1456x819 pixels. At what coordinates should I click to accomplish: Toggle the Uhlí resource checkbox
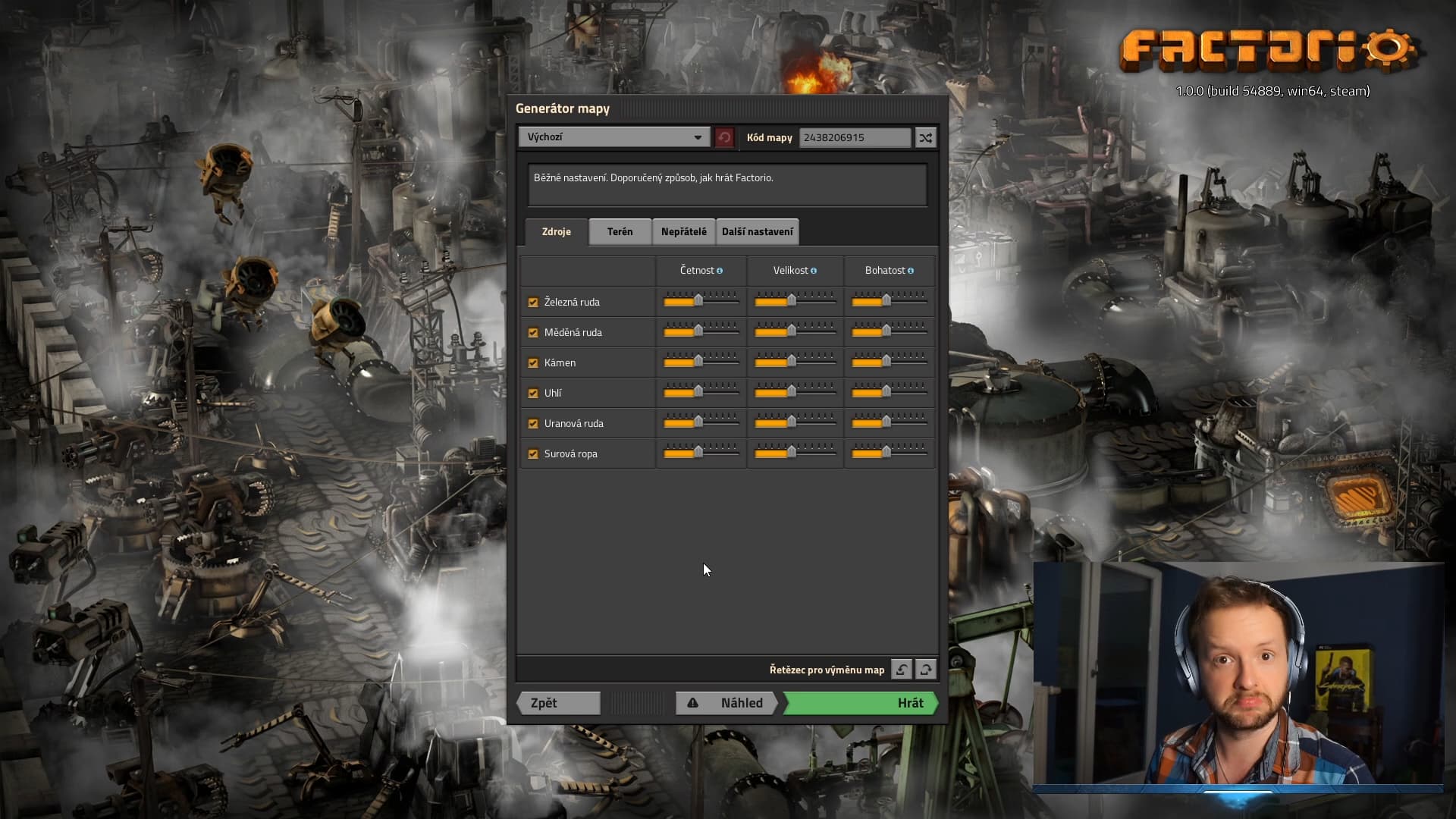pyautogui.click(x=533, y=393)
